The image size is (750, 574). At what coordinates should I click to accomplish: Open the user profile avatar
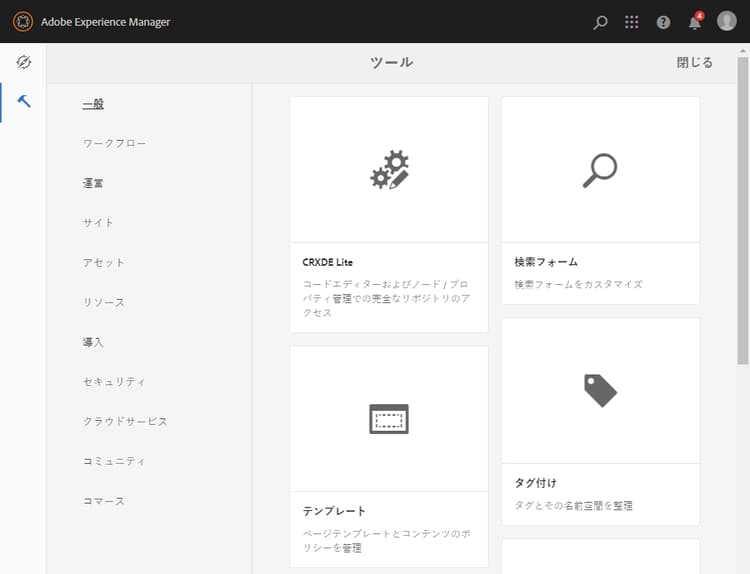pos(727,21)
